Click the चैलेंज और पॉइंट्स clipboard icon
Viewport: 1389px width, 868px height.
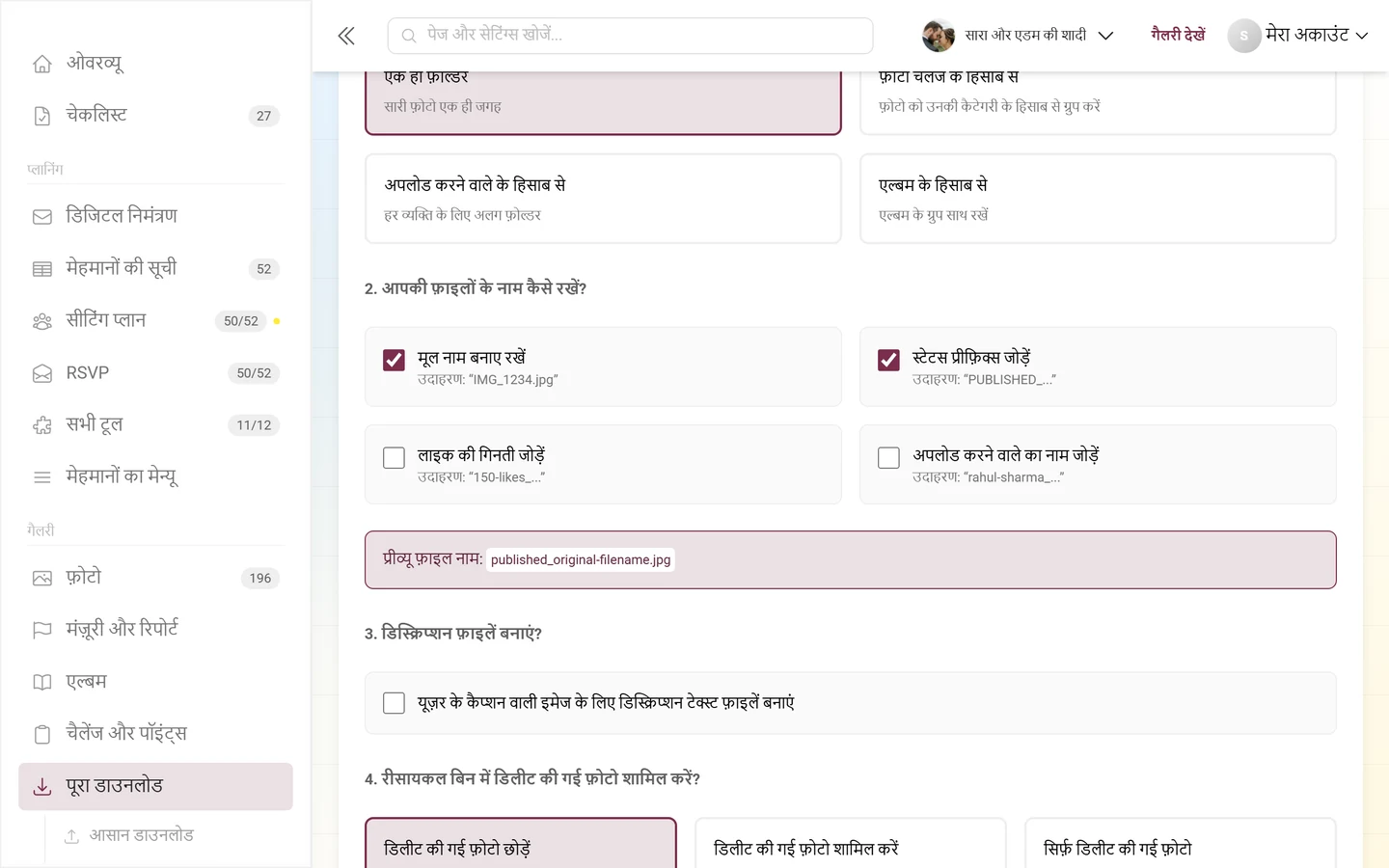[x=42, y=734]
